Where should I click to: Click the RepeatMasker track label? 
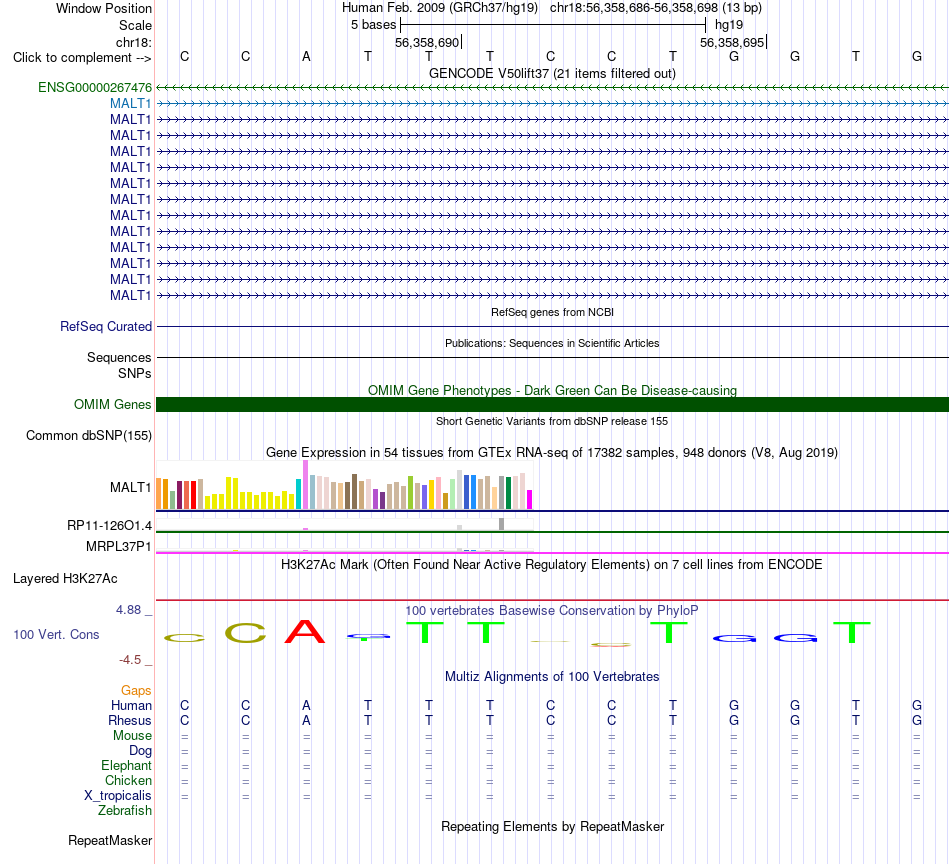[110, 840]
